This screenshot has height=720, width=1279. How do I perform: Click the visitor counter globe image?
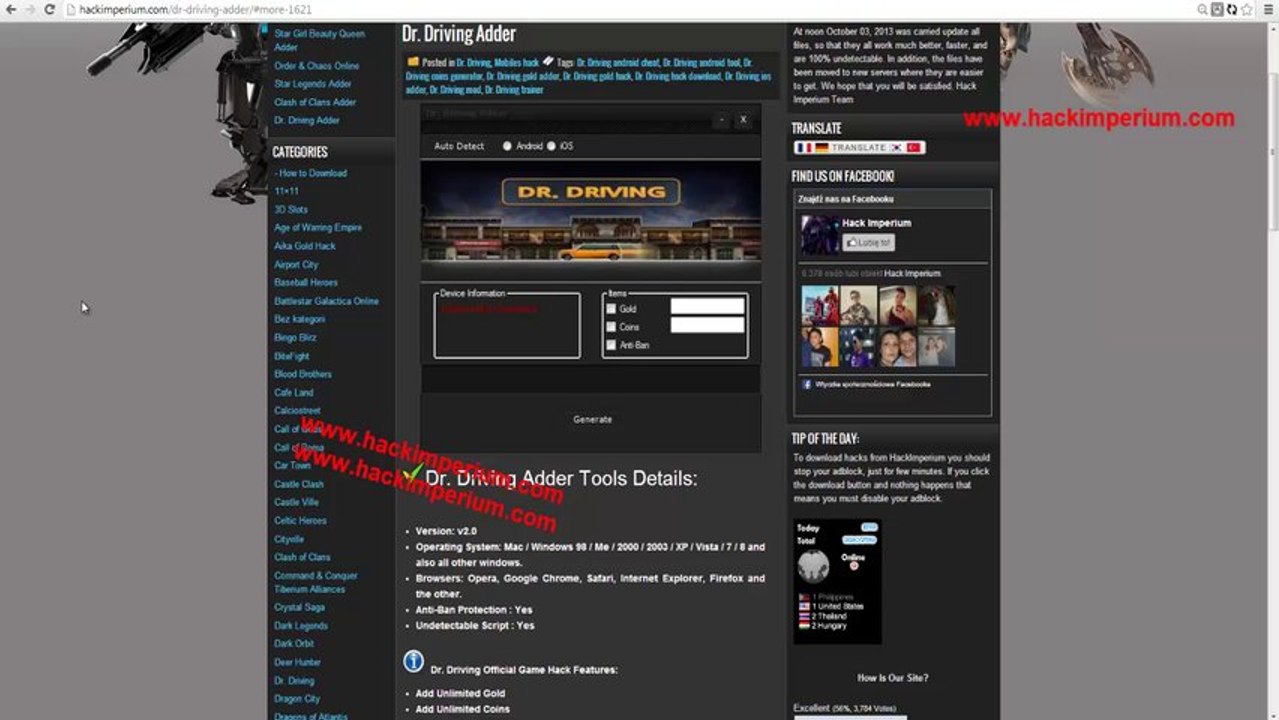[x=813, y=567]
